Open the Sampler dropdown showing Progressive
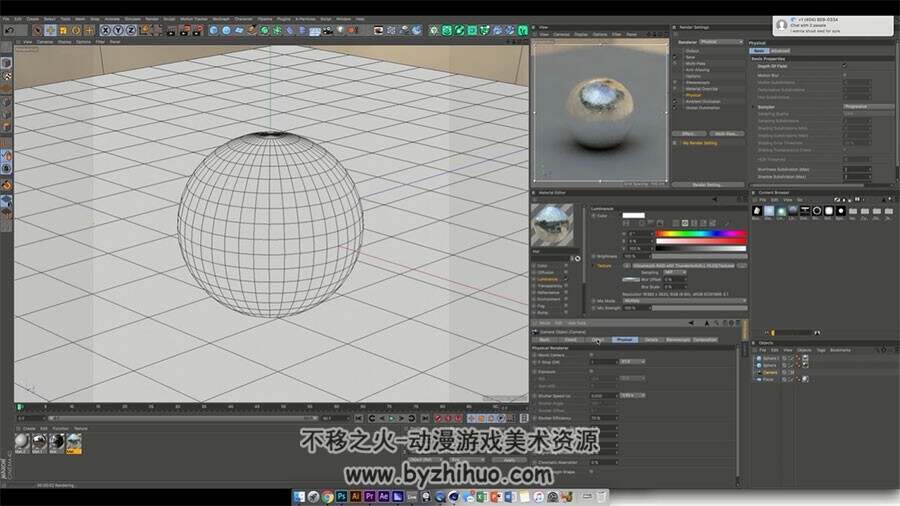The height and width of the screenshot is (506, 900). click(868, 107)
